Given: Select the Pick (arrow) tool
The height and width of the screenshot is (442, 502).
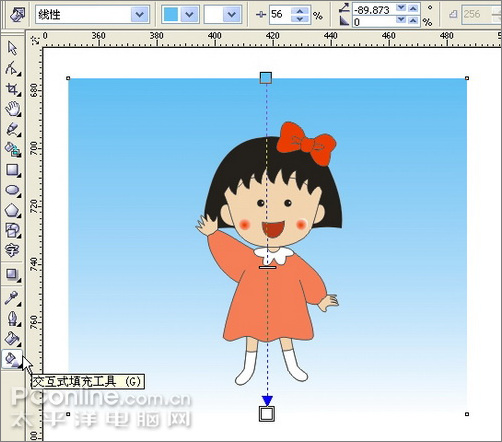Looking at the screenshot, I should [x=12, y=48].
